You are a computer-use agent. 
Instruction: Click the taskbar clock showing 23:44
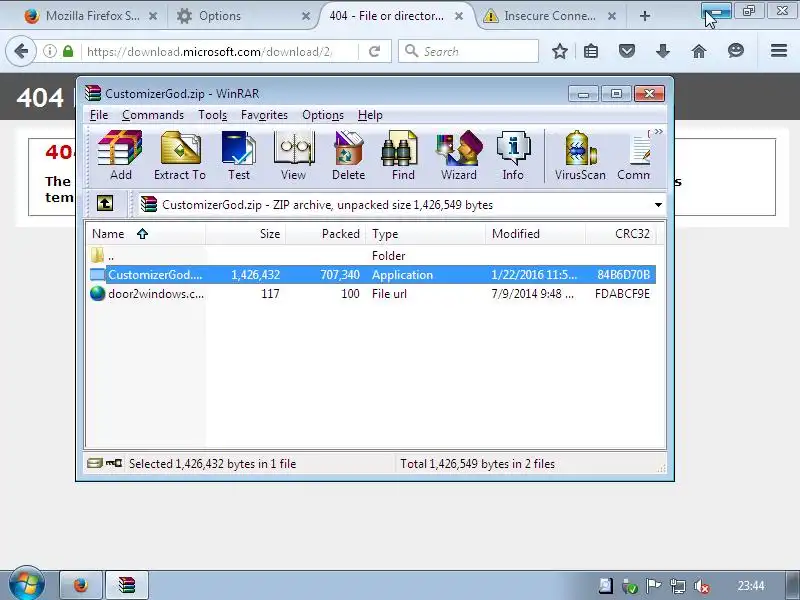(751, 586)
